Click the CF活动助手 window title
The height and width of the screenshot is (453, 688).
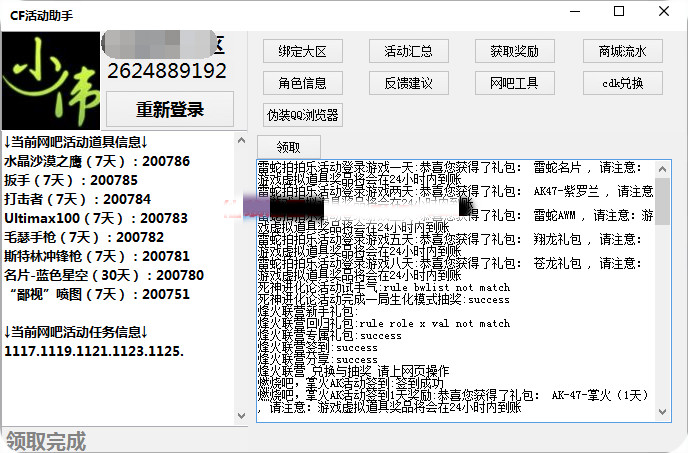pyautogui.click(x=42, y=16)
